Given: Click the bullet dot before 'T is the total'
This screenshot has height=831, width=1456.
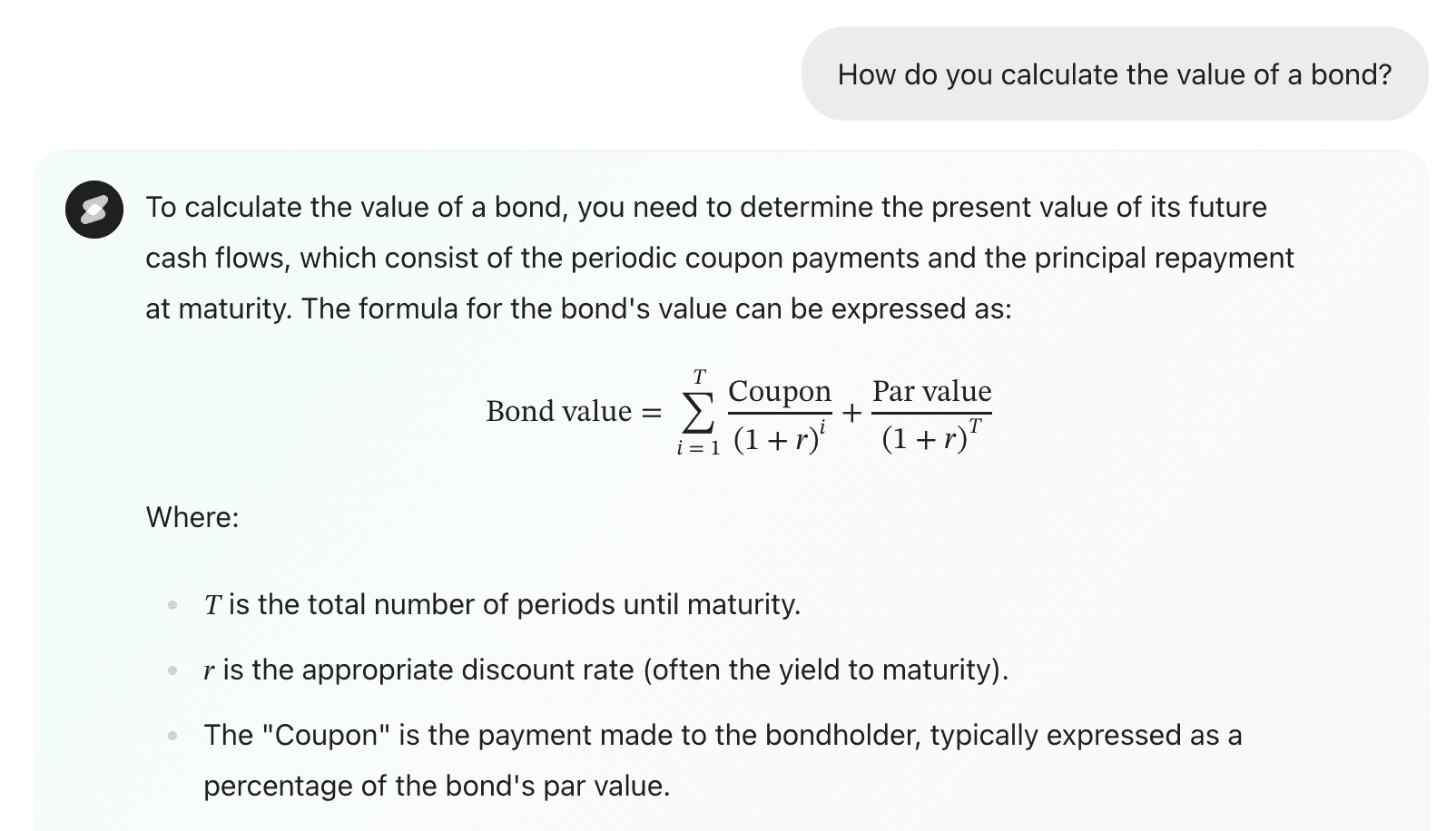Looking at the screenshot, I should [x=172, y=605].
